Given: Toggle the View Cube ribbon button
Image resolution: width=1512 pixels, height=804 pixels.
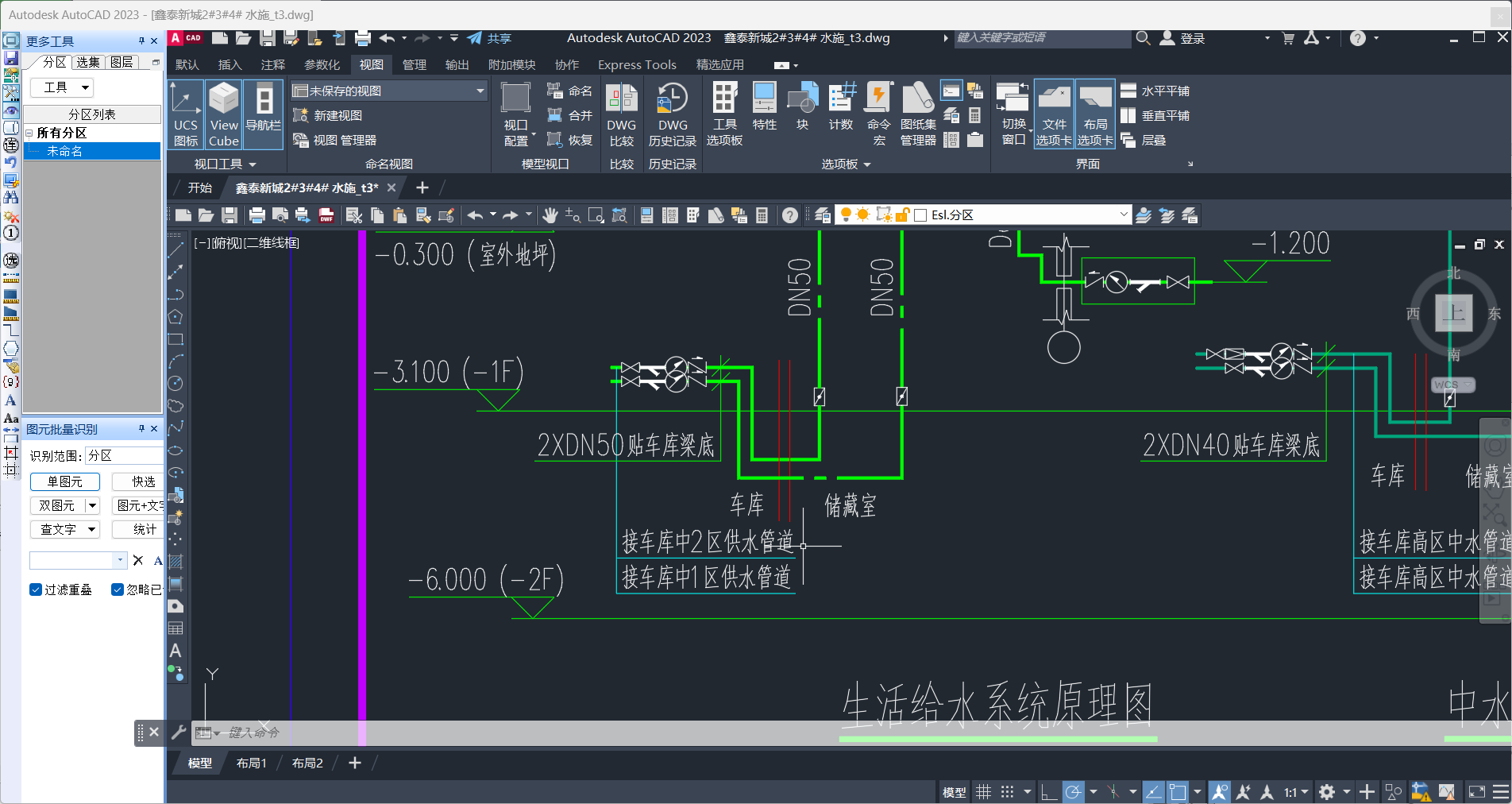Looking at the screenshot, I should point(224,114).
